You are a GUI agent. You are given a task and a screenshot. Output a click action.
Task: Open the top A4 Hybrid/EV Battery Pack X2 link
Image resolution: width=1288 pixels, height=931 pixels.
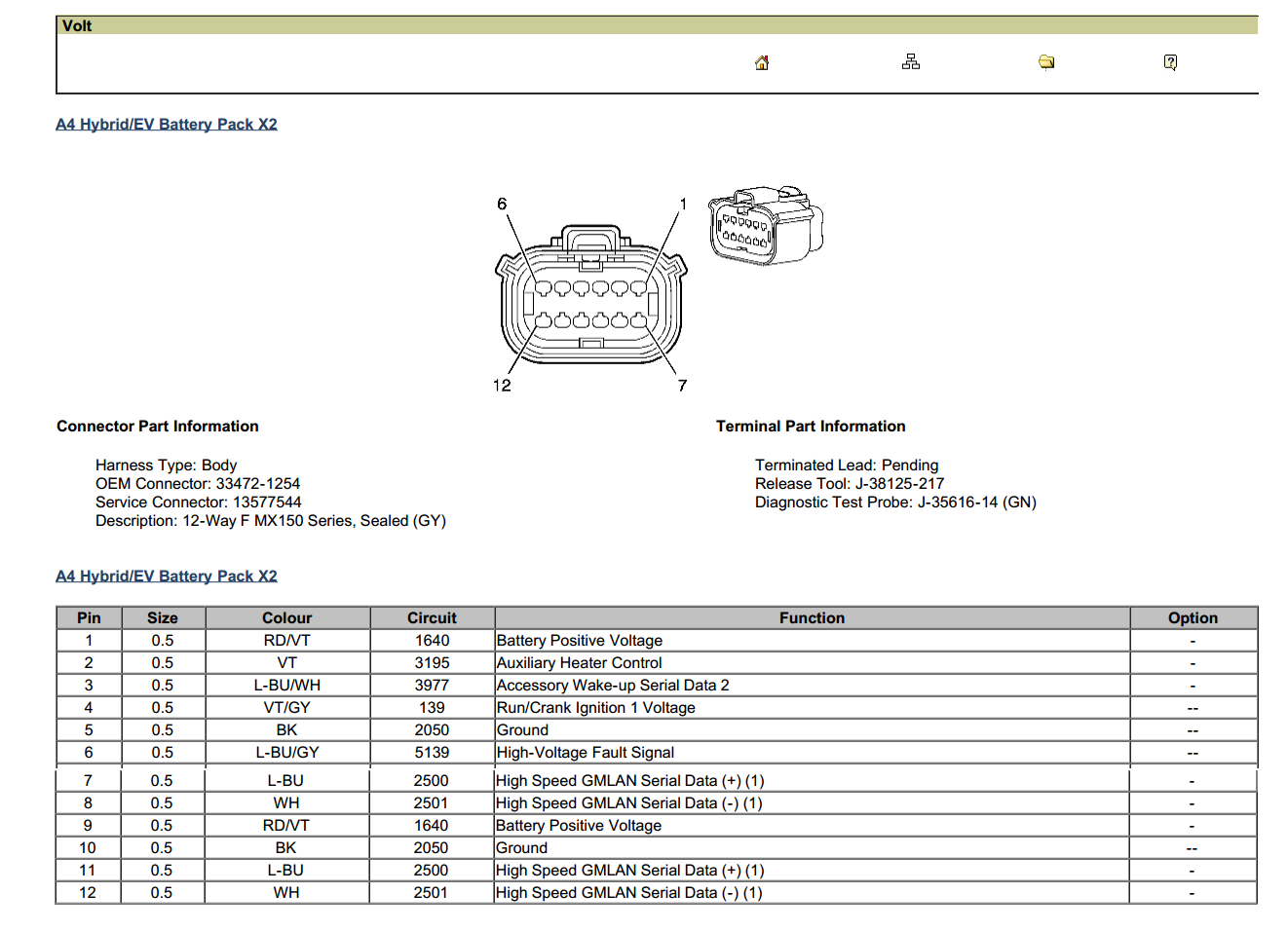[167, 124]
